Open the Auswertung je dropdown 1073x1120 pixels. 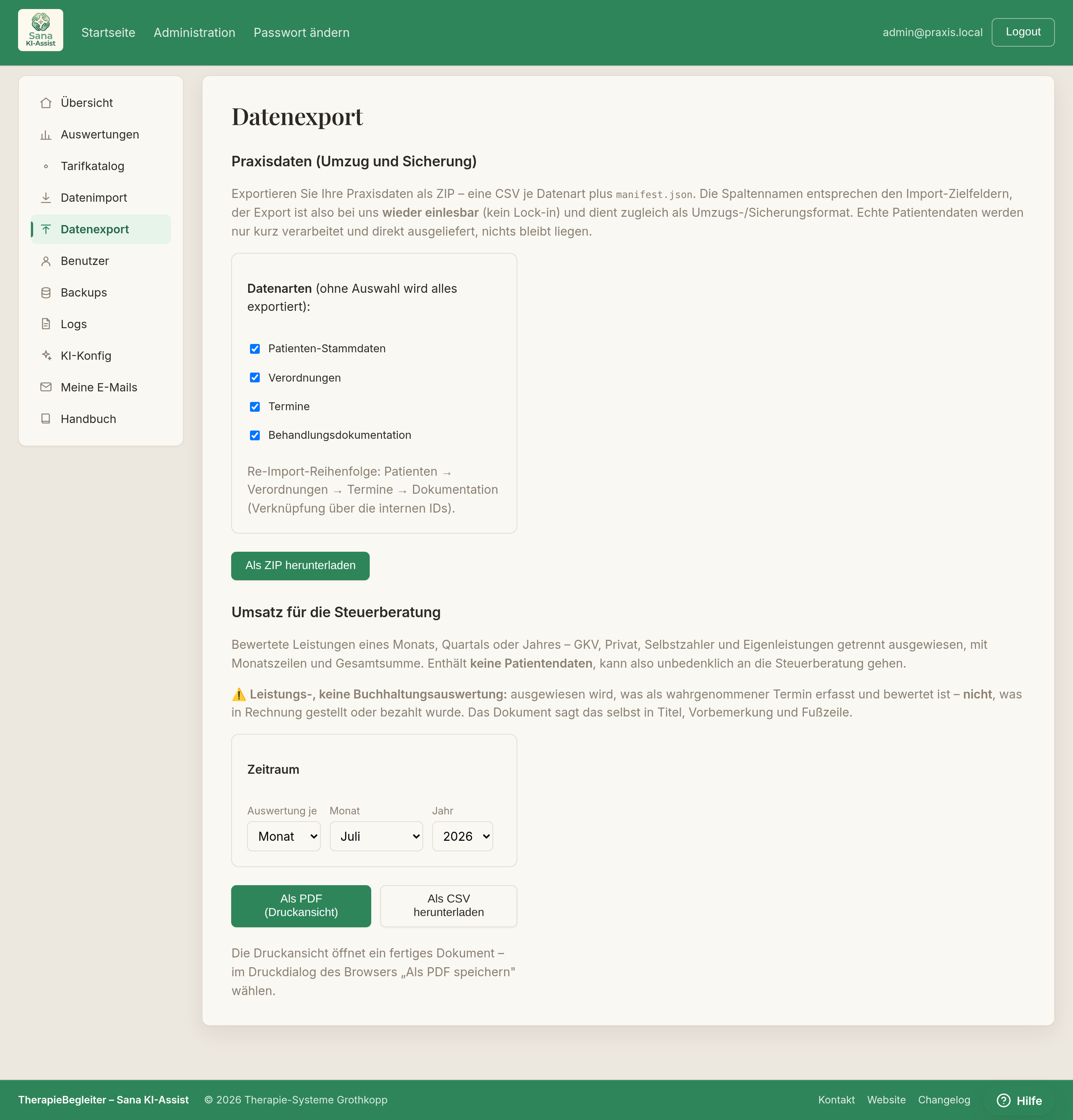tap(283, 837)
